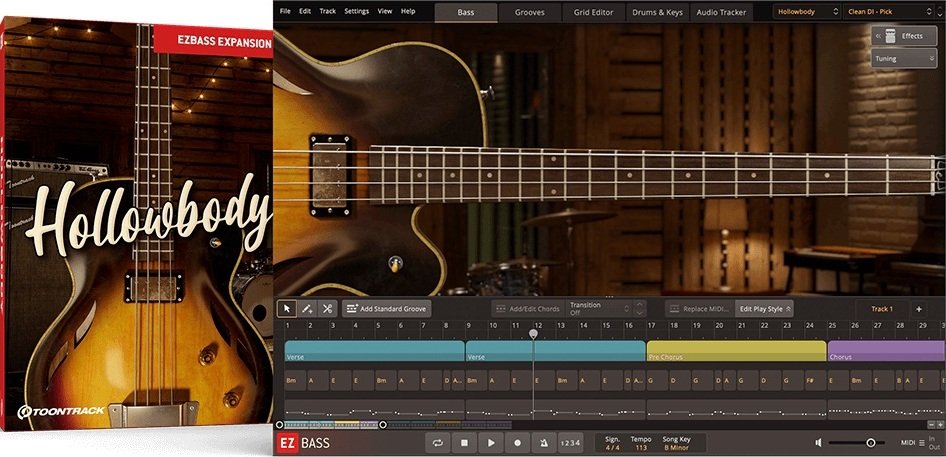The width and height of the screenshot is (946, 457).
Task: Select the first Verse song block
Action: (x=374, y=351)
